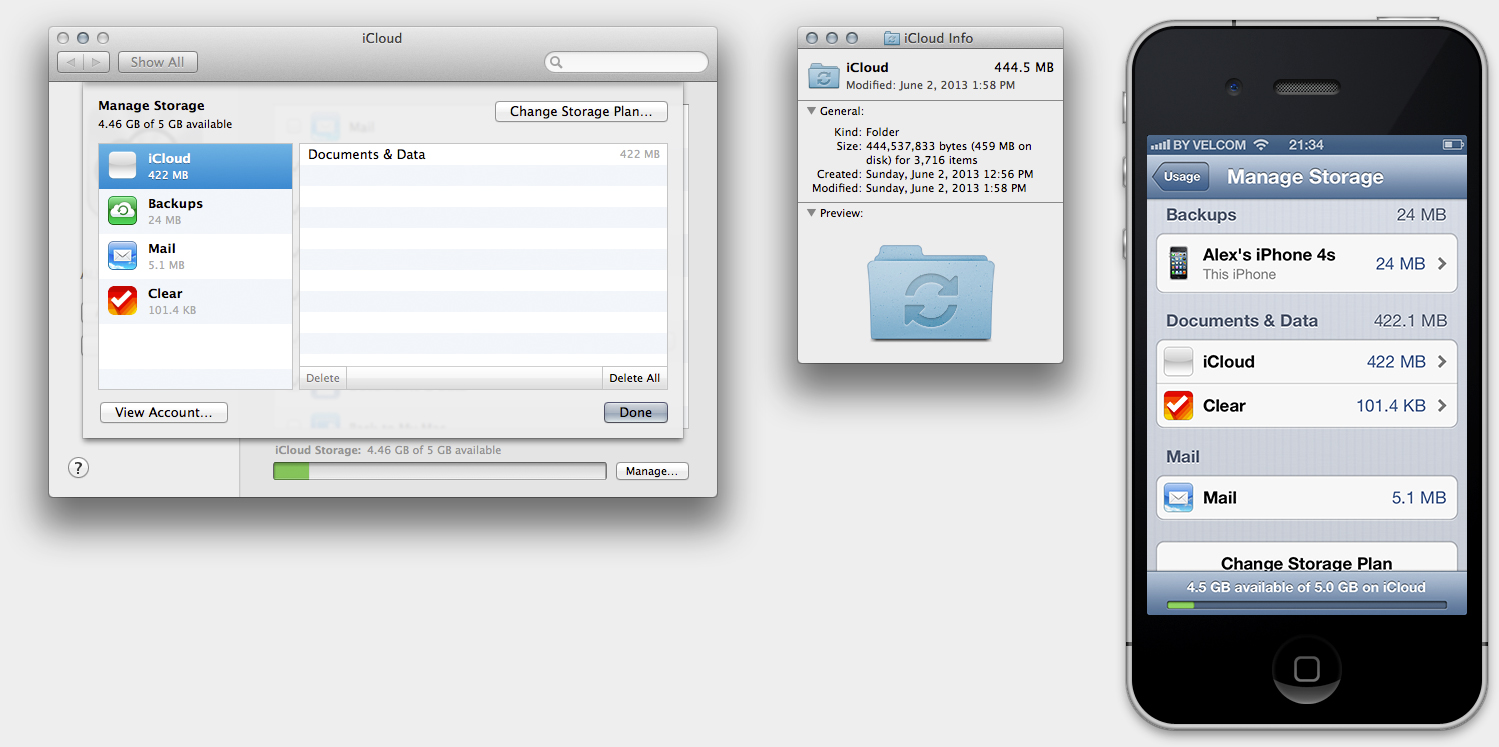Screen dimensions: 1499x747
Task: Tap the Usage back button on the iPhone
Action: (x=1180, y=177)
